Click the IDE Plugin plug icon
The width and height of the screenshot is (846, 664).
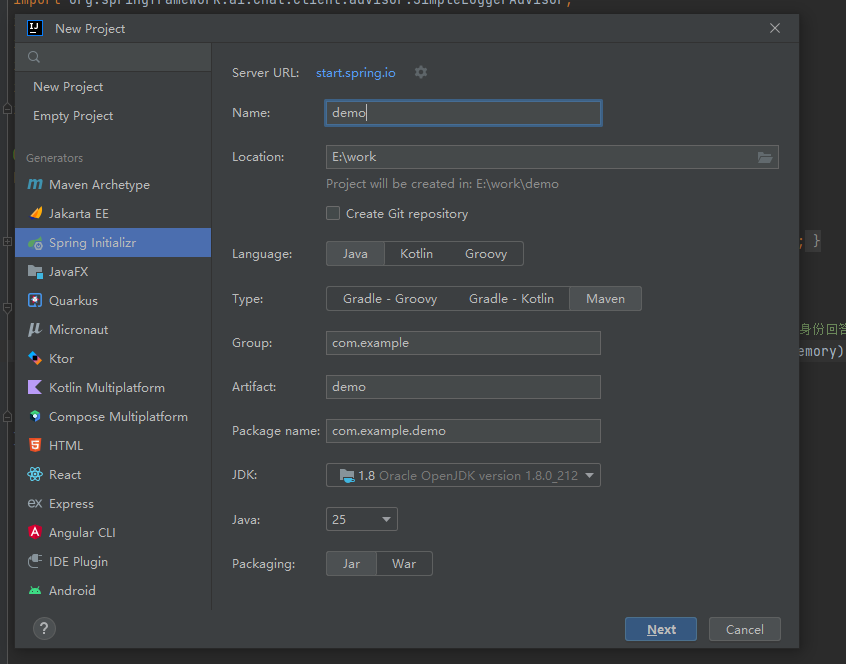[x=35, y=561]
